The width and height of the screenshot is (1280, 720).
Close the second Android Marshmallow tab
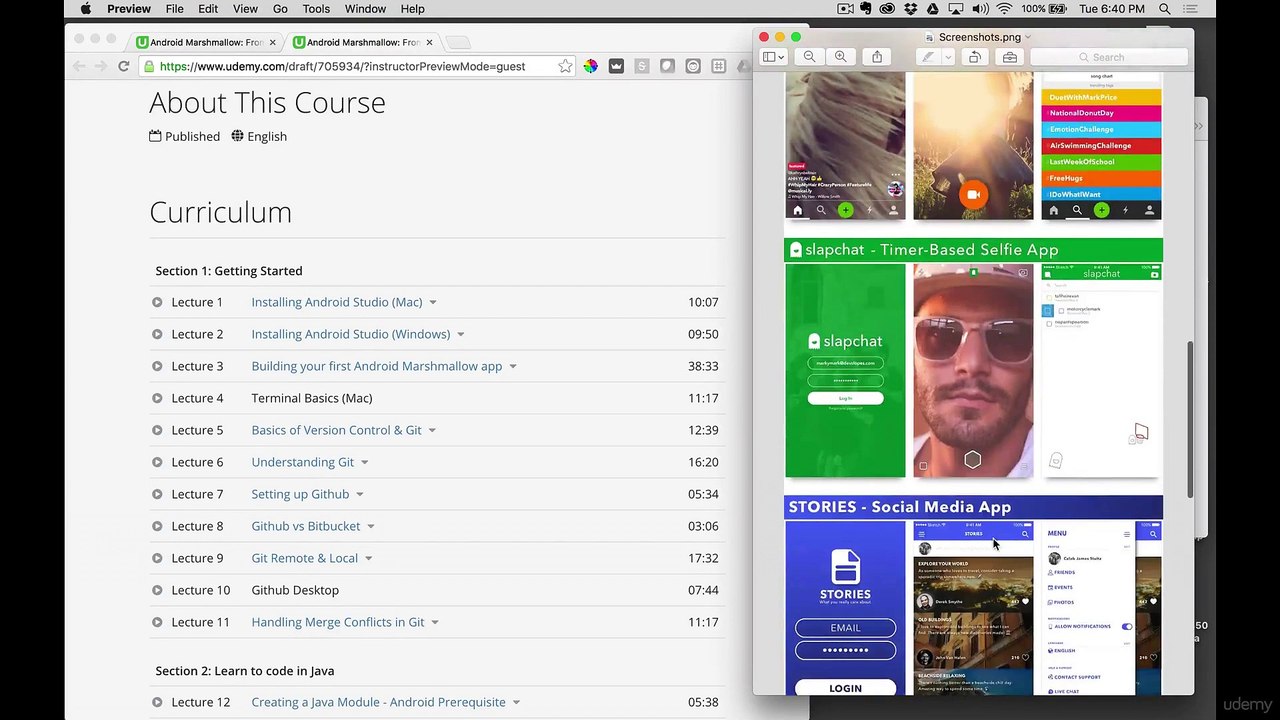[x=429, y=42]
